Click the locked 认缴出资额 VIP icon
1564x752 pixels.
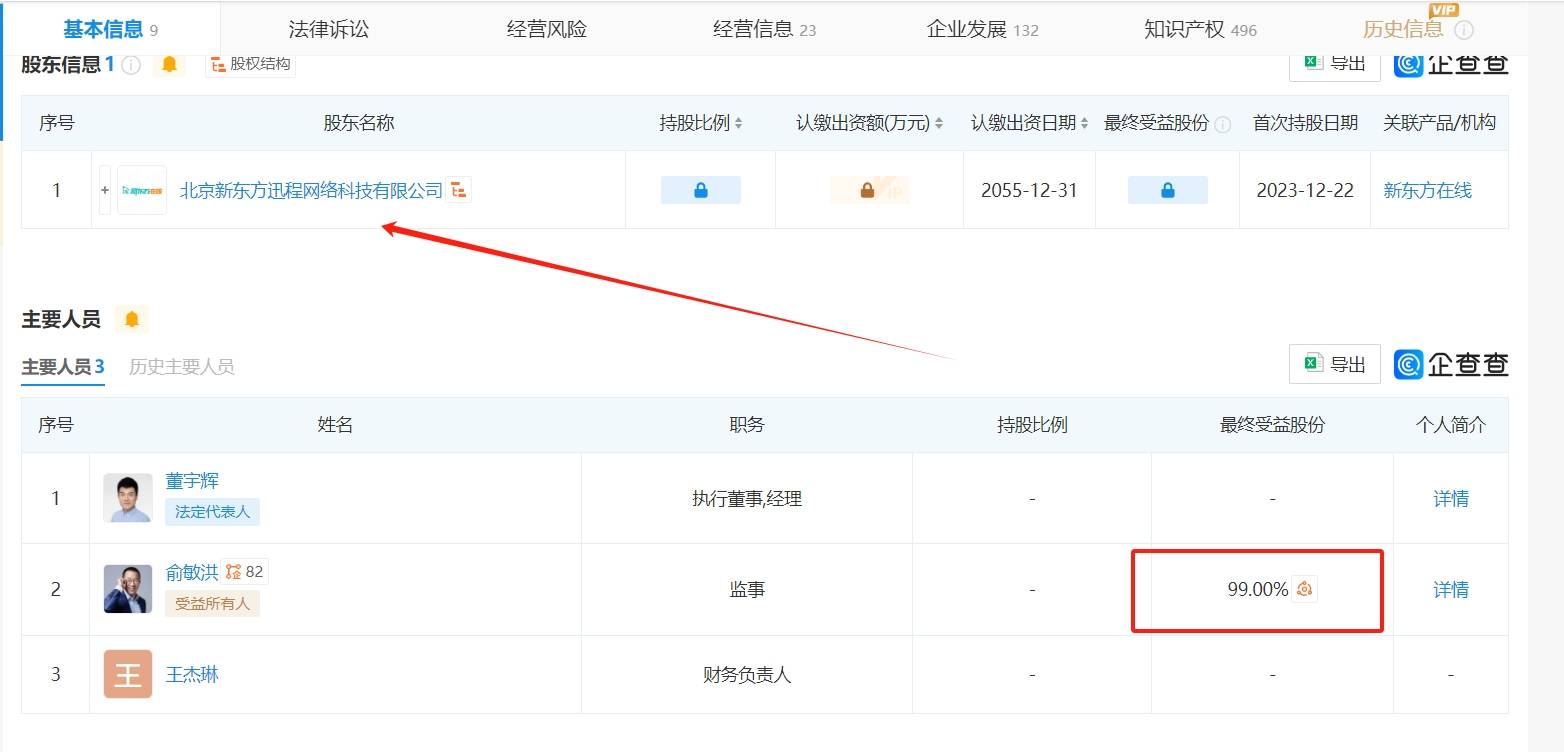(868, 190)
